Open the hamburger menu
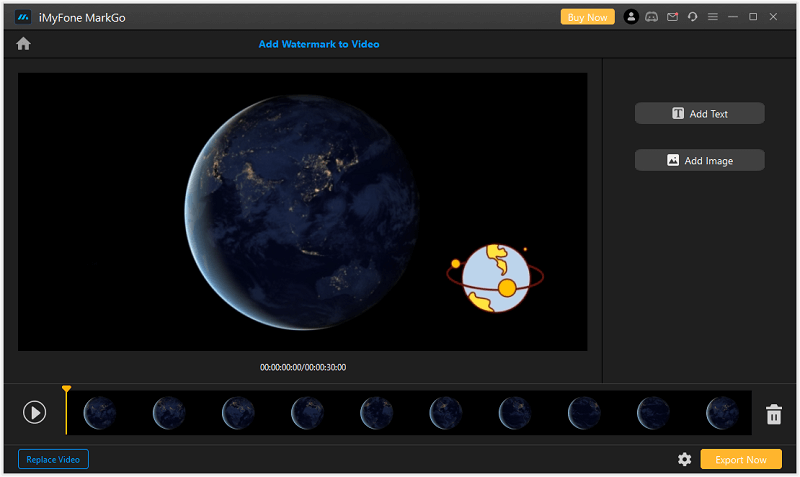 click(713, 17)
